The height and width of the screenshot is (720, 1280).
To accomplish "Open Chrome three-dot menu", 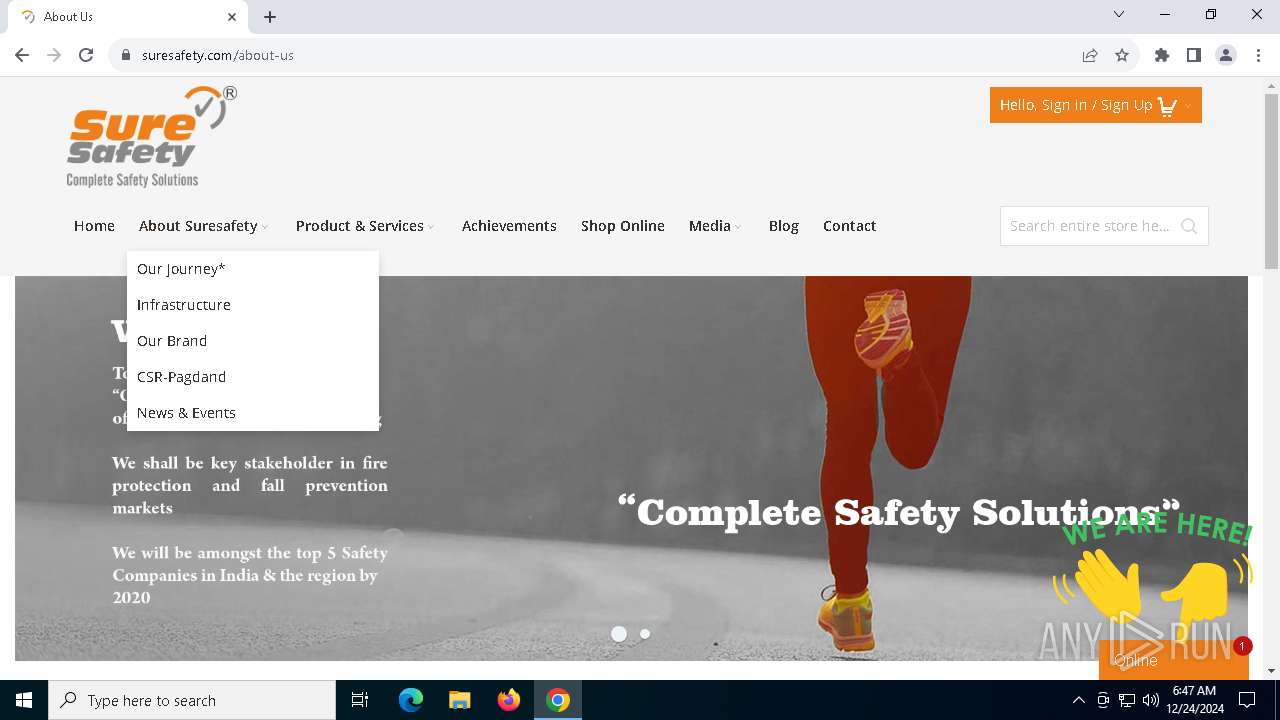I will (x=1258, y=55).
